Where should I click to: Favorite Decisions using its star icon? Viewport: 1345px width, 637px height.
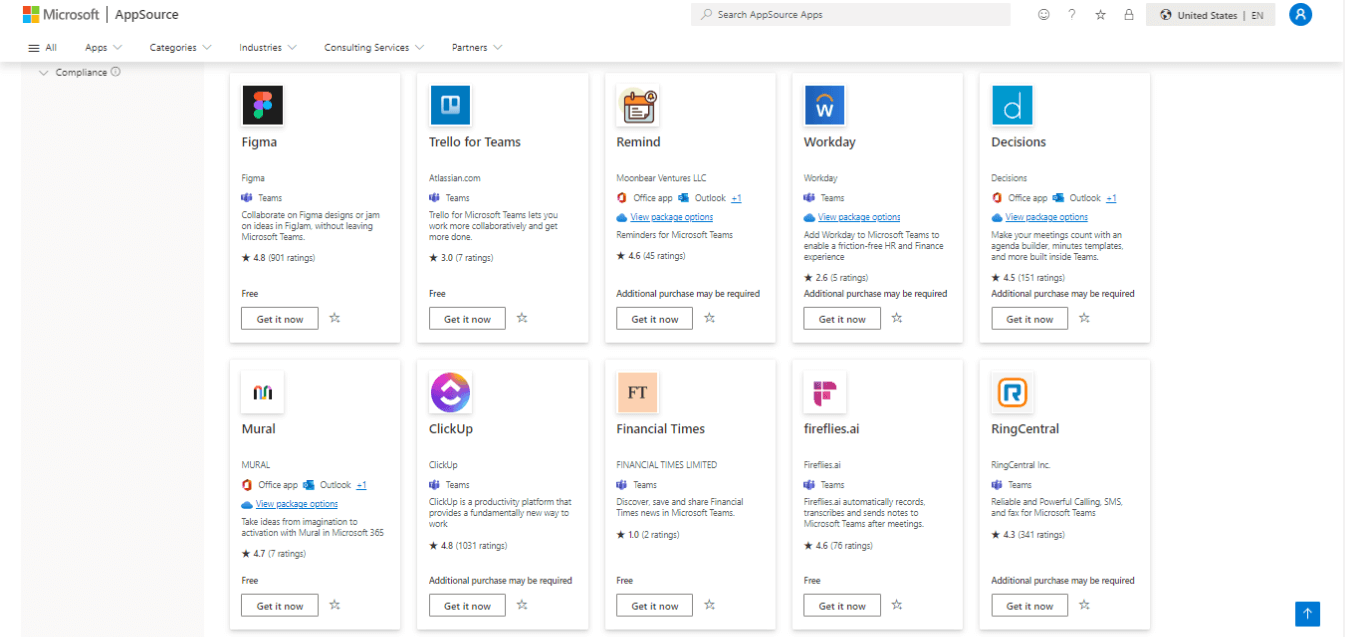coord(1084,318)
